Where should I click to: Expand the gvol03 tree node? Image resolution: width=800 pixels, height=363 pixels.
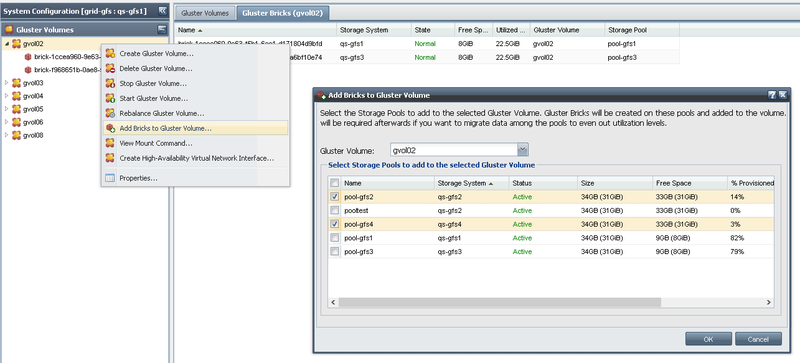pyautogui.click(x=7, y=83)
